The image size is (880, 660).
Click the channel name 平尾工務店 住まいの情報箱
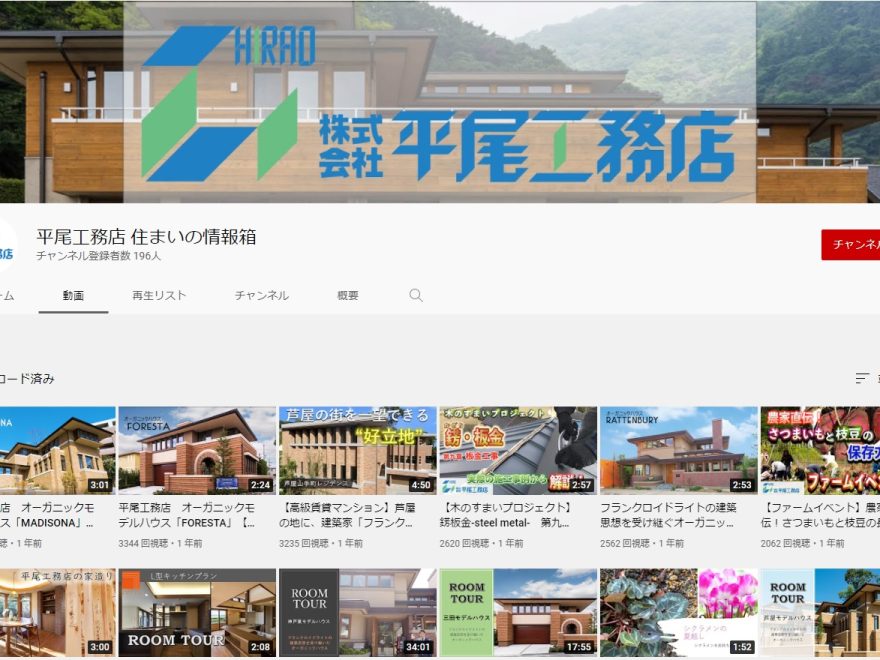pos(146,236)
